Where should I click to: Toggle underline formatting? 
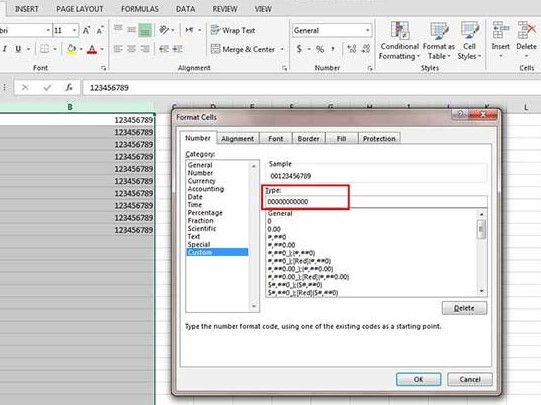coord(18,49)
